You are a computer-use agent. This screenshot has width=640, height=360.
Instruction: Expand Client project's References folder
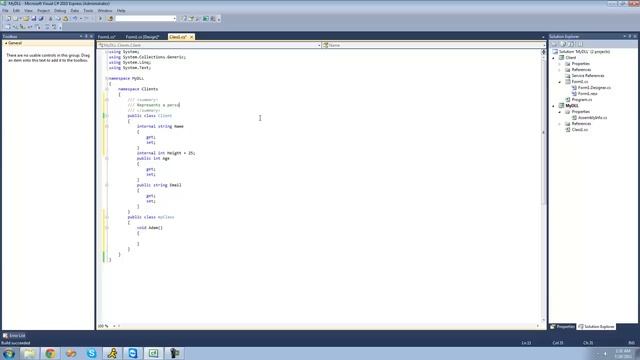pos(560,70)
